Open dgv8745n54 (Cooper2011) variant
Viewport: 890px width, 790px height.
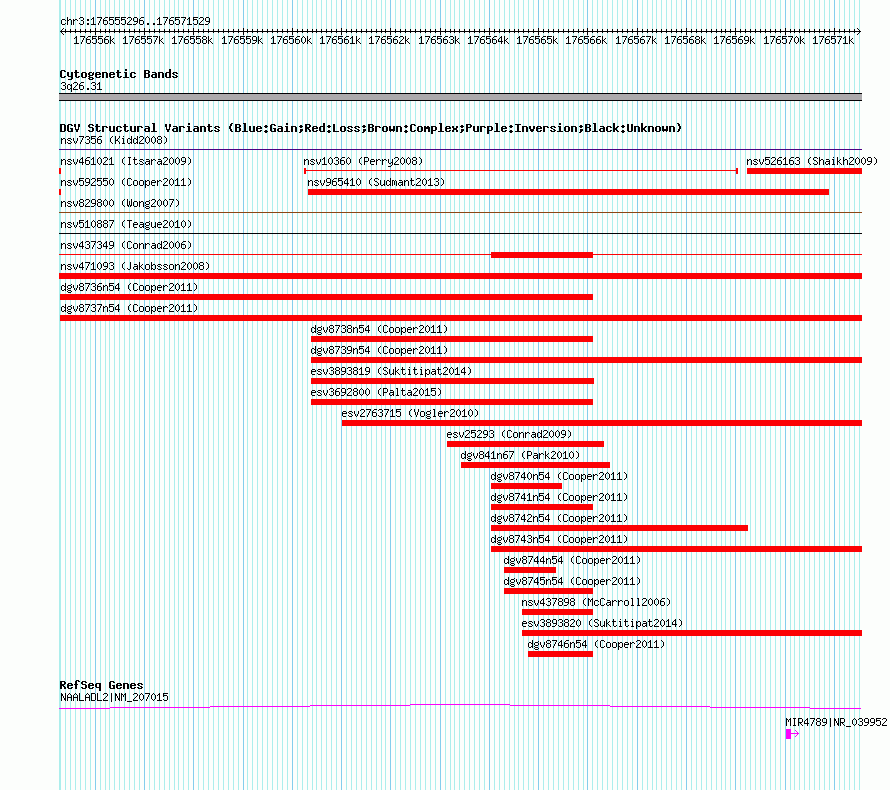[572, 581]
